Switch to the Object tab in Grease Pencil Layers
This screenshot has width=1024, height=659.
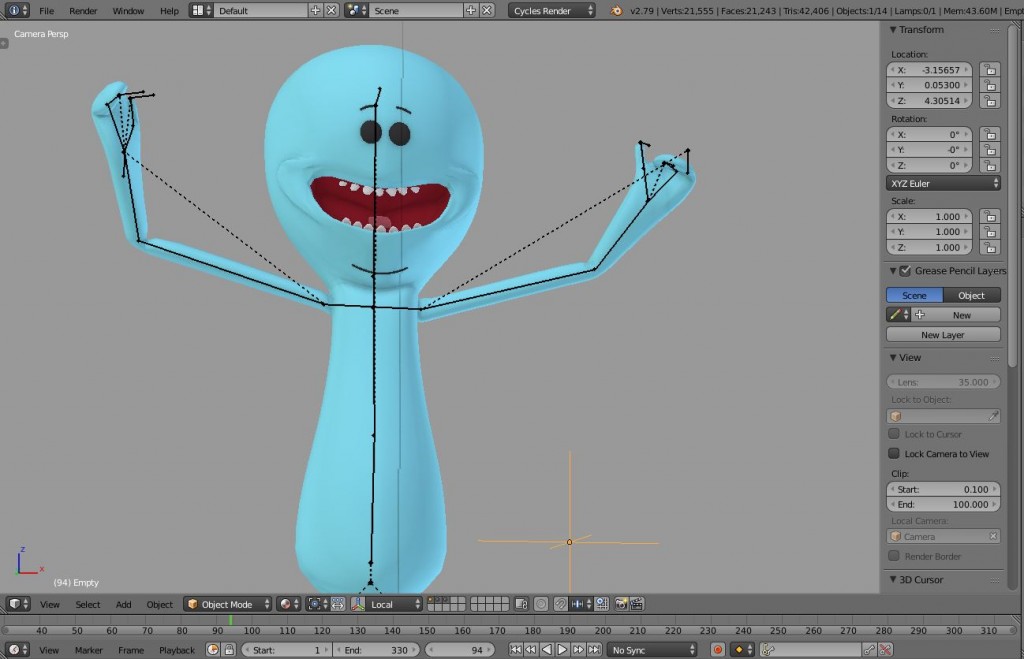pos(971,294)
